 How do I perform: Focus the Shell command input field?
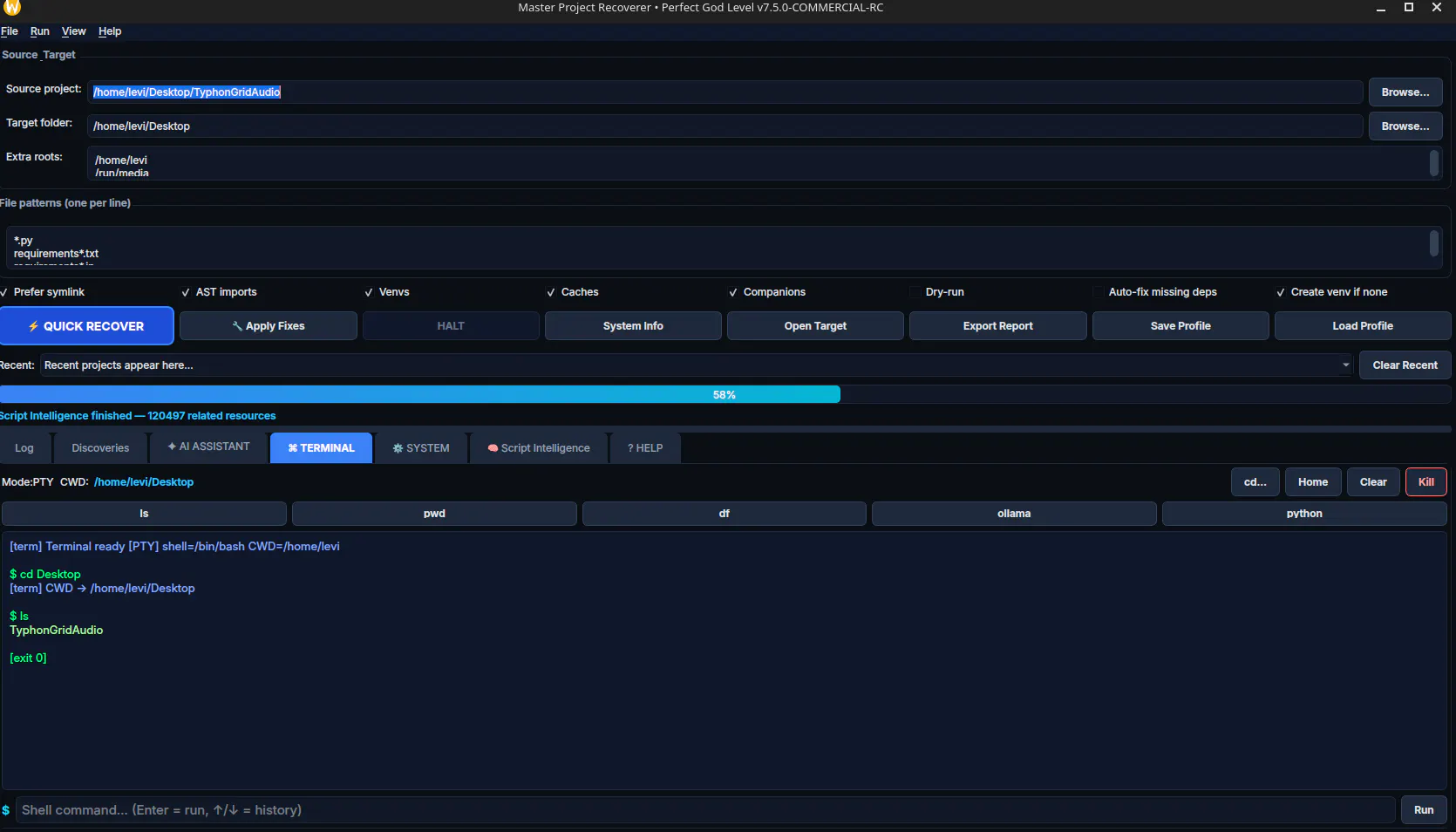click(706, 810)
